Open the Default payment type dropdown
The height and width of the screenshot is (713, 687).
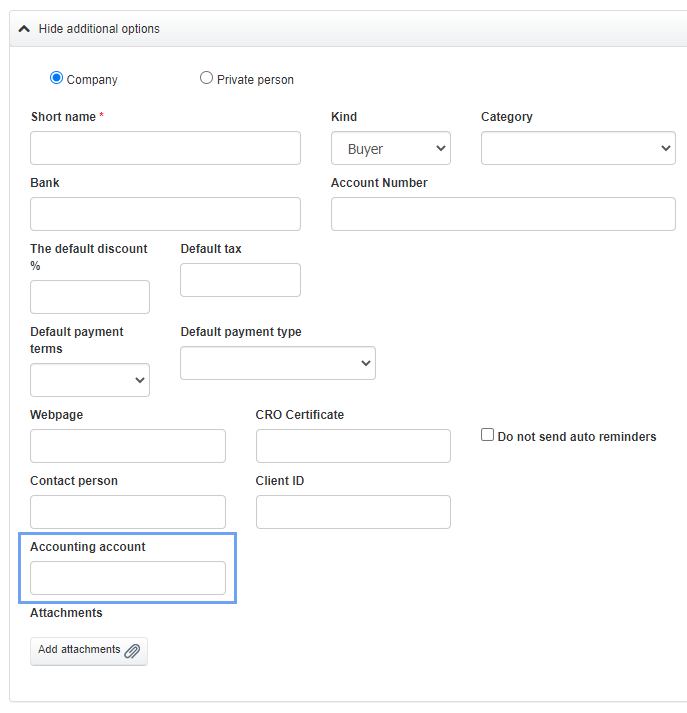(278, 363)
